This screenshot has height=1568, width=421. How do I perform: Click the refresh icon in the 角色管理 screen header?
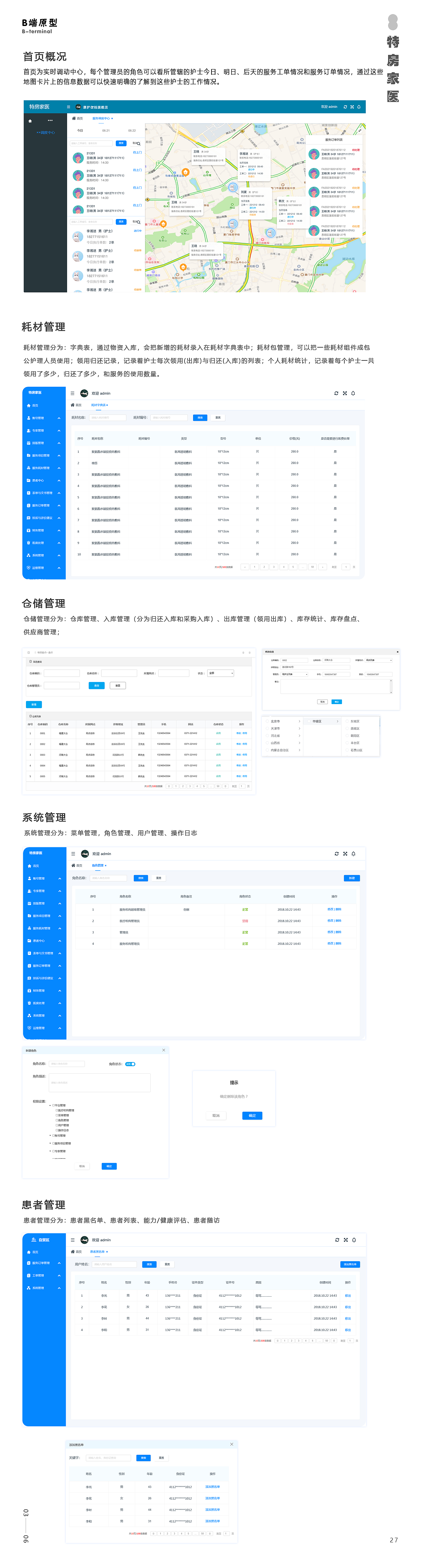coord(337,854)
